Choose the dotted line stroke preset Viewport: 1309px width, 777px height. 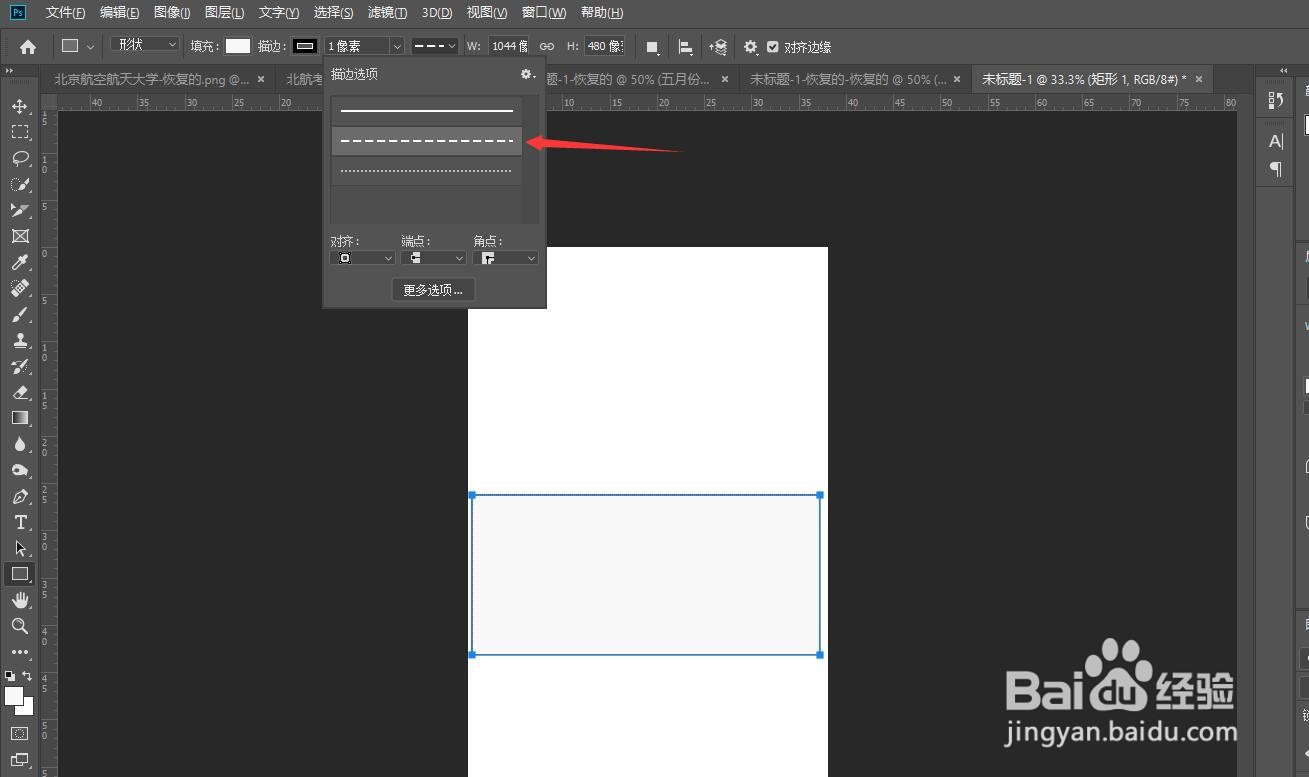click(x=427, y=171)
